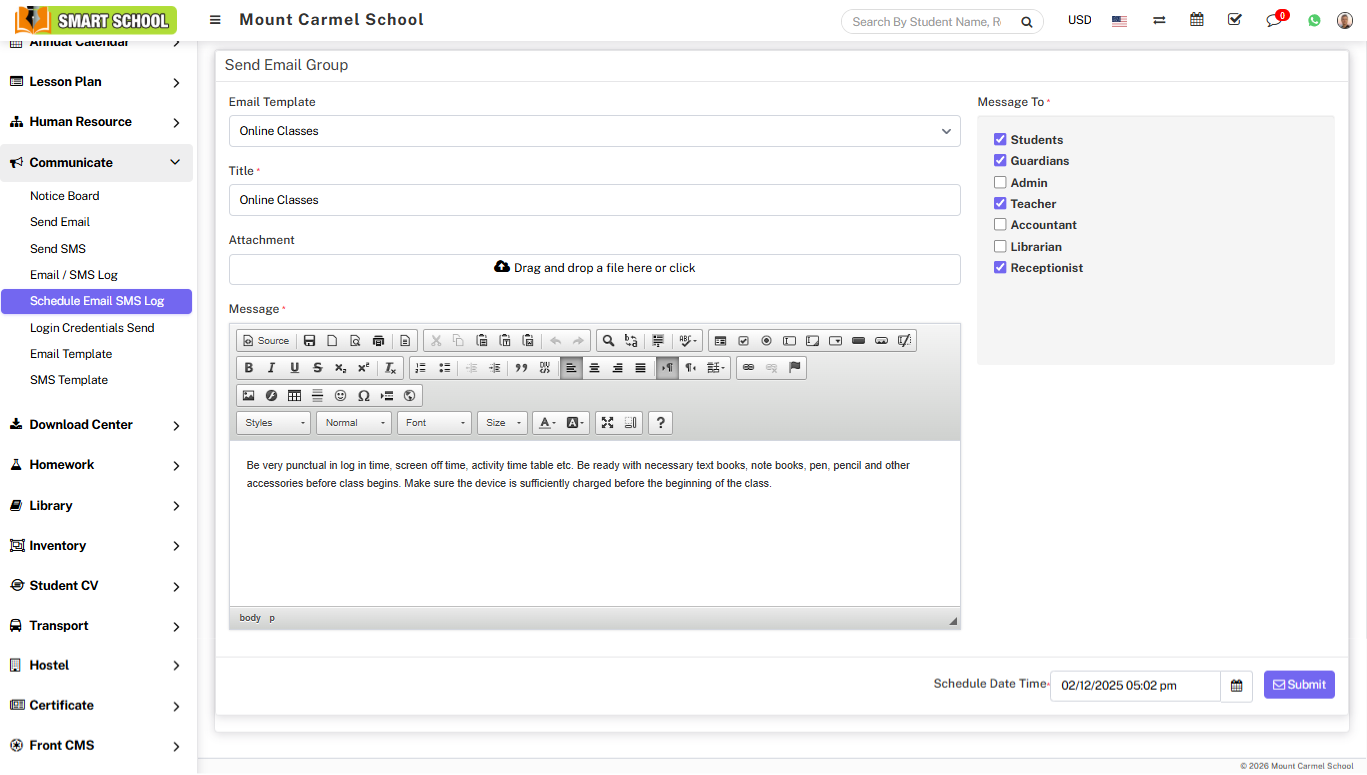Open the Email Template dropdown
The image size is (1367, 775).
tap(594, 131)
